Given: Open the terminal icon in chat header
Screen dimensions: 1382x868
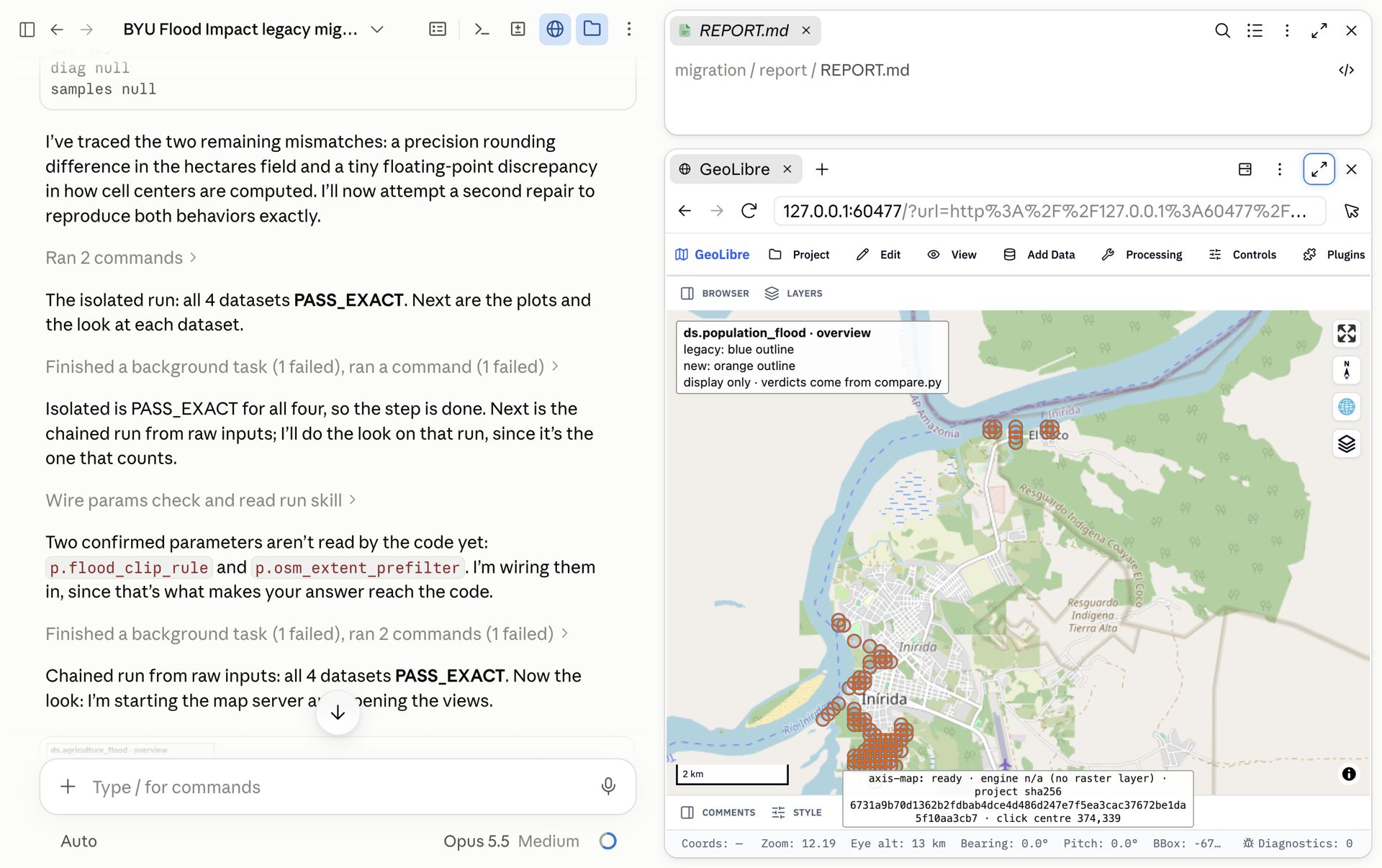Looking at the screenshot, I should (482, 30).
